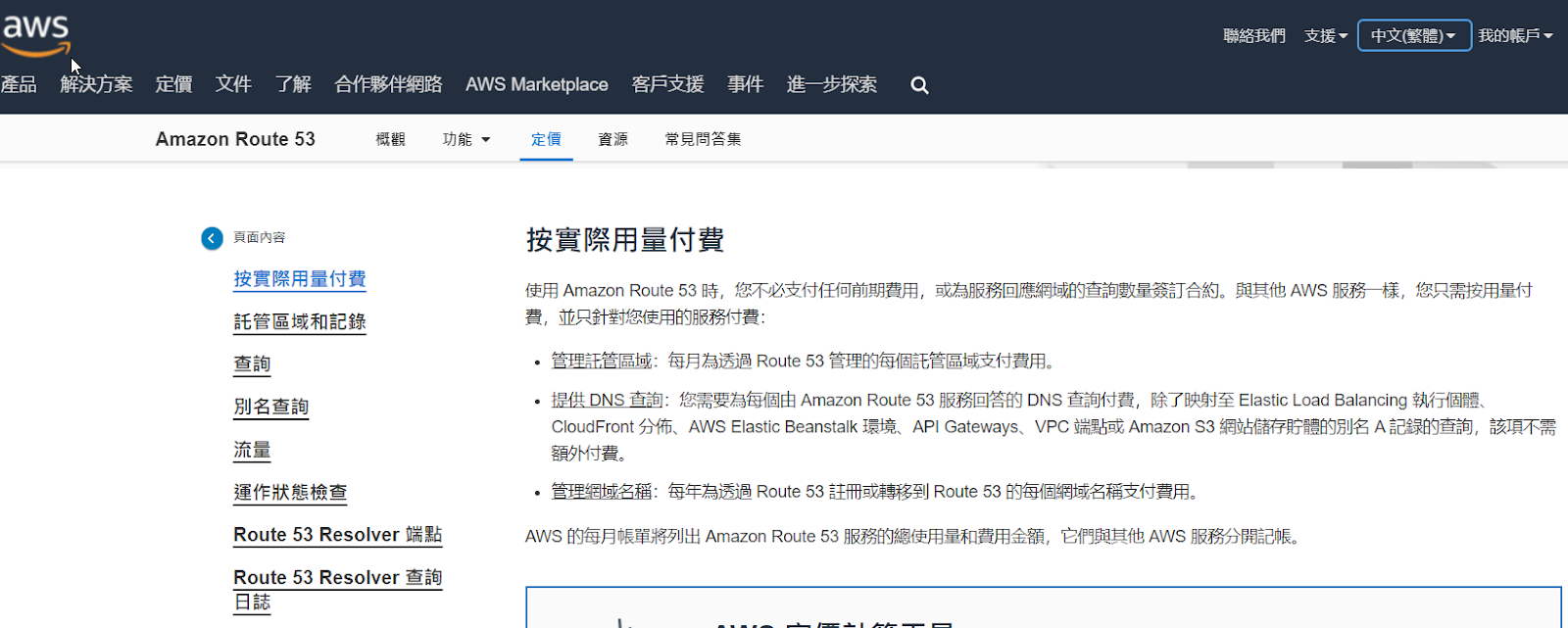Switch to the 資源 tab

(x=612, y=139)
